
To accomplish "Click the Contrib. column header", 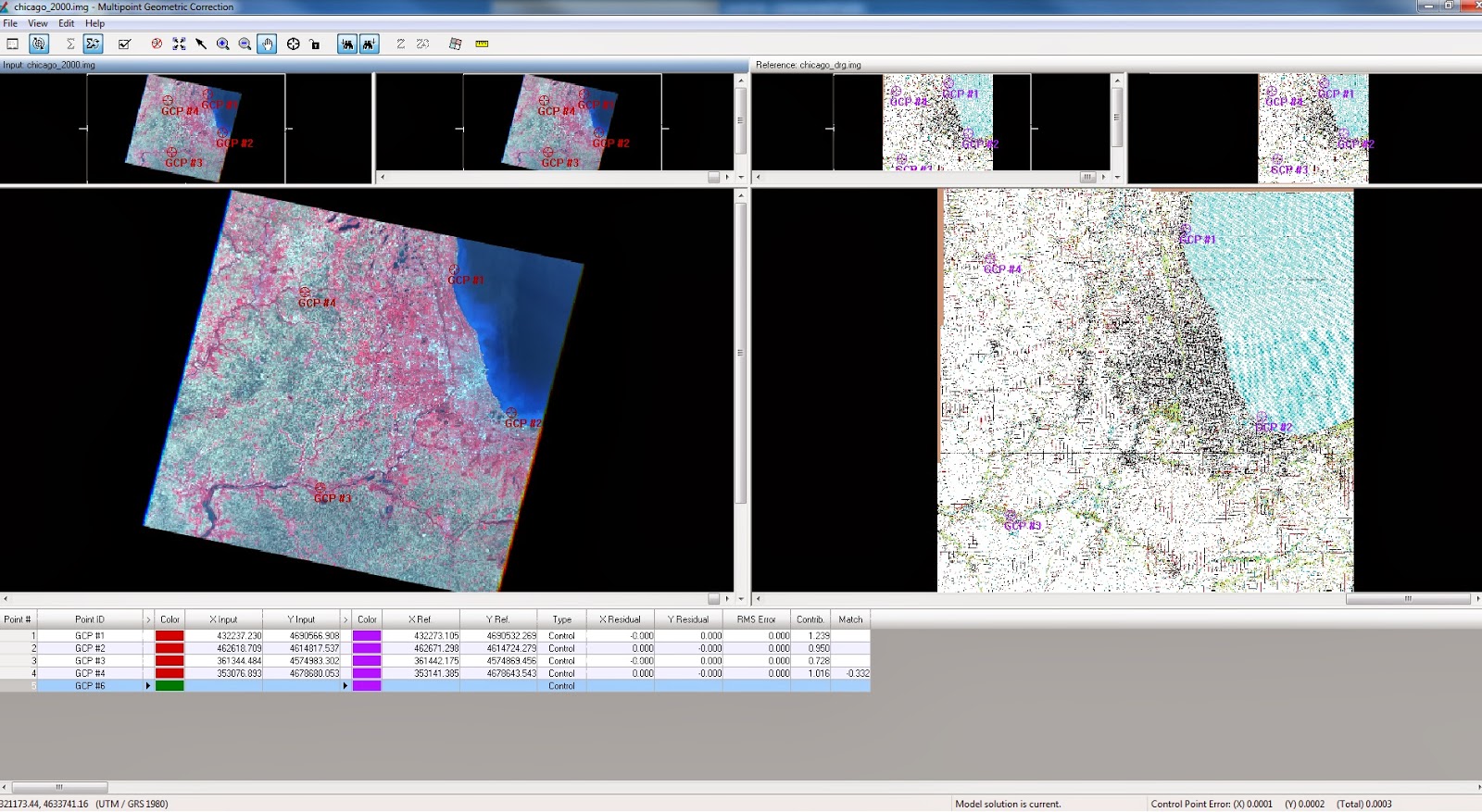I will [810, 619].
